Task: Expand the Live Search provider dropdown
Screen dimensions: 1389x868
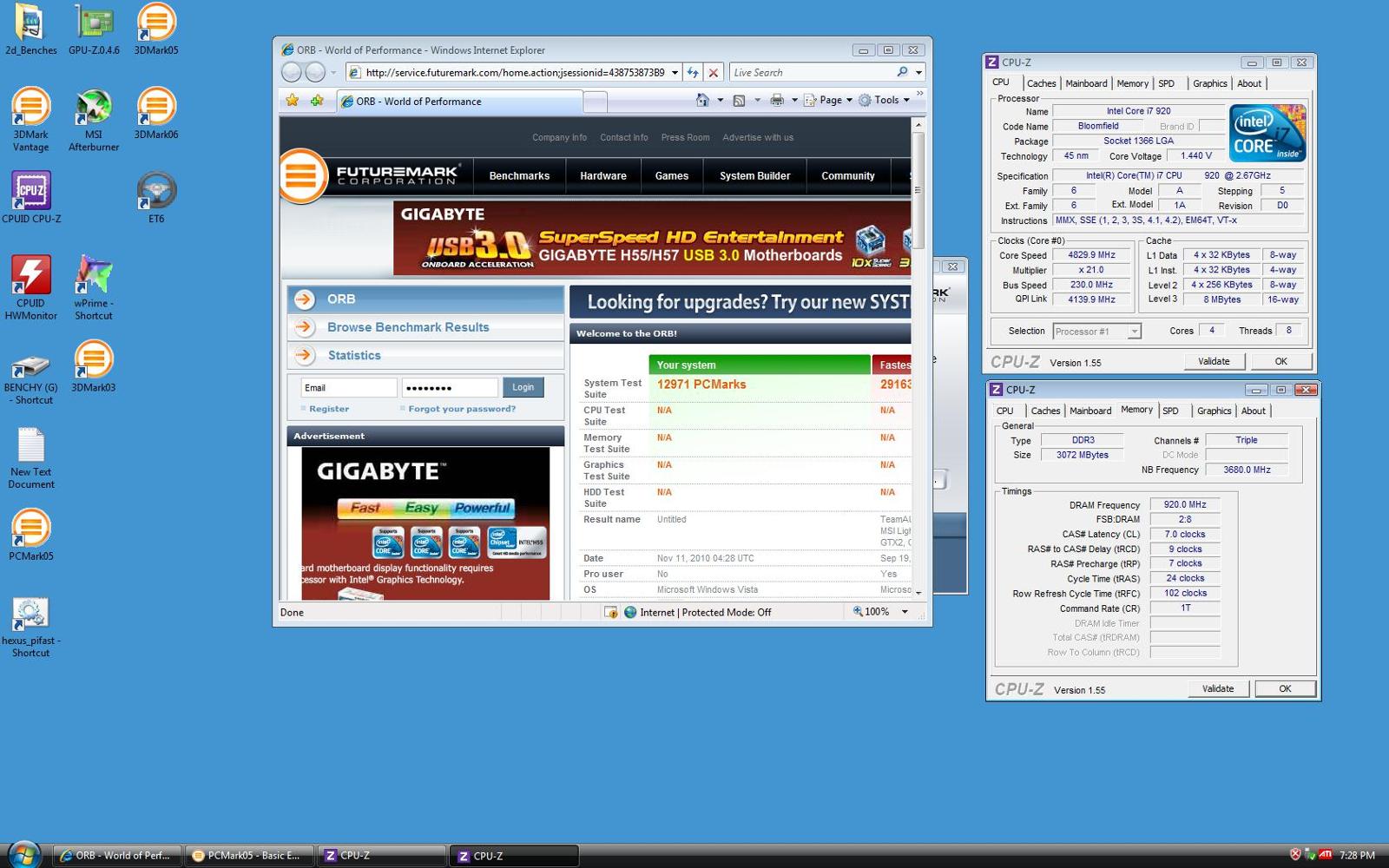Action: 918,73
